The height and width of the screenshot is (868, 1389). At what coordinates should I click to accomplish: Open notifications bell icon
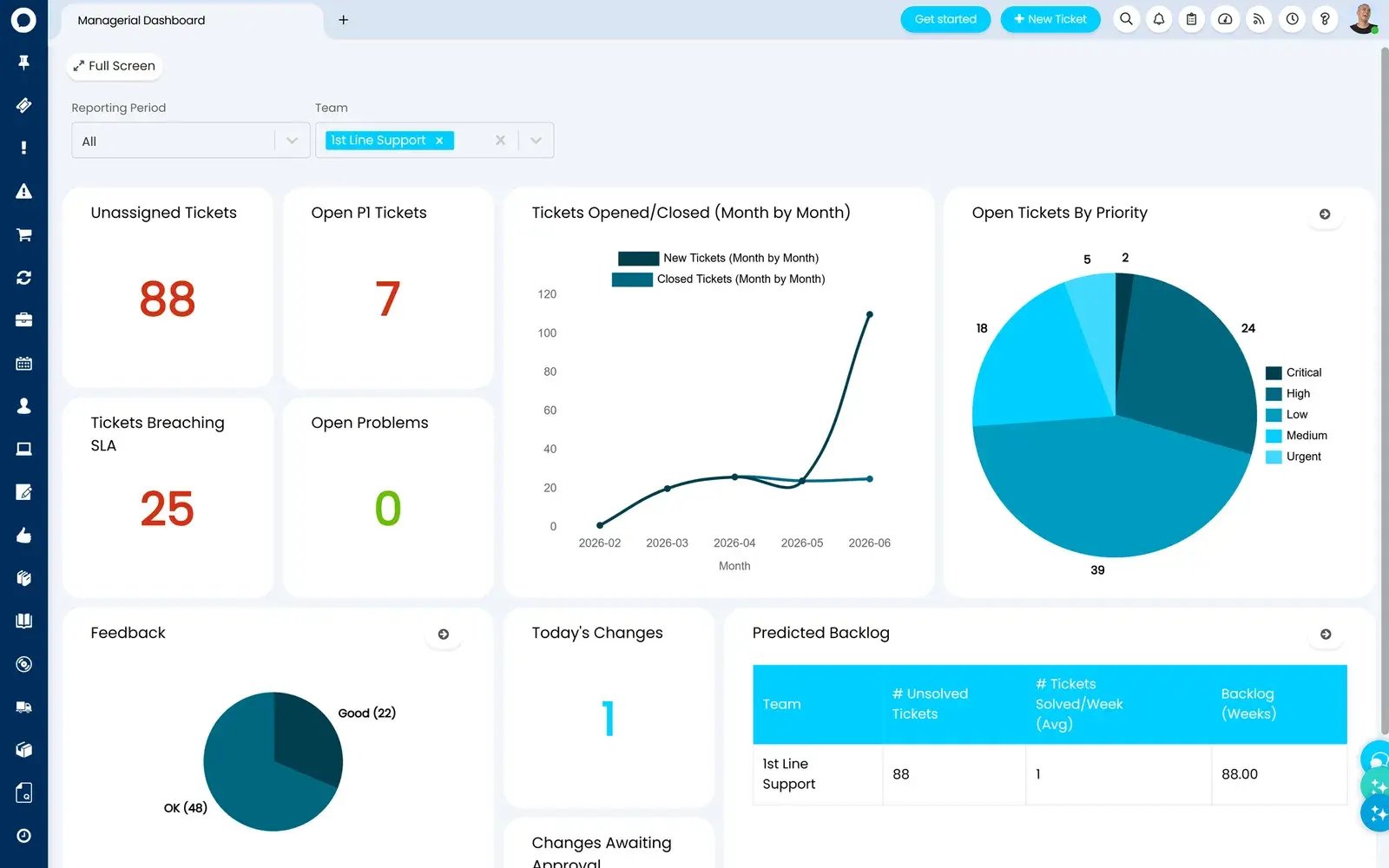point(1159,19)
